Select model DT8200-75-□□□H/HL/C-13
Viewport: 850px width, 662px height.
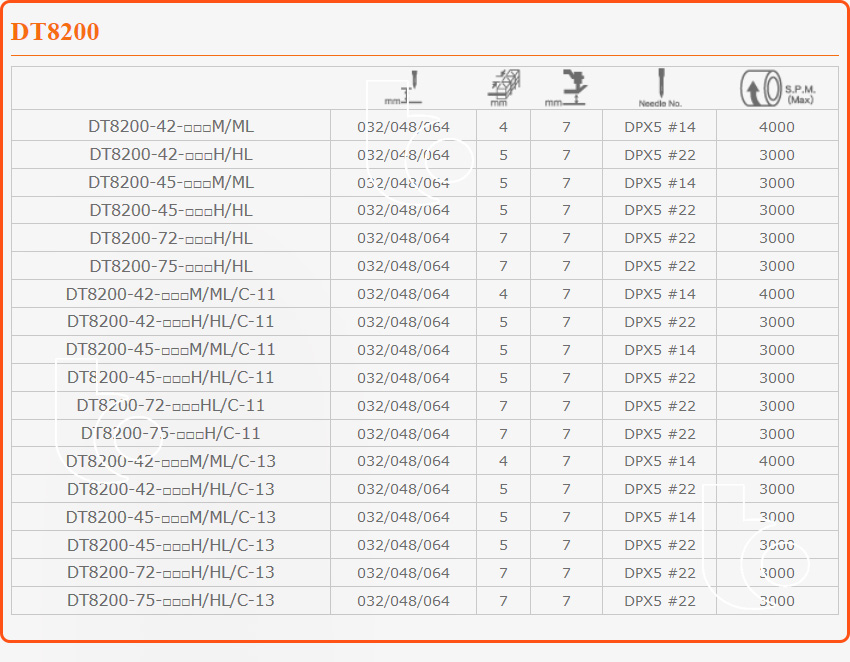[171, 600]
